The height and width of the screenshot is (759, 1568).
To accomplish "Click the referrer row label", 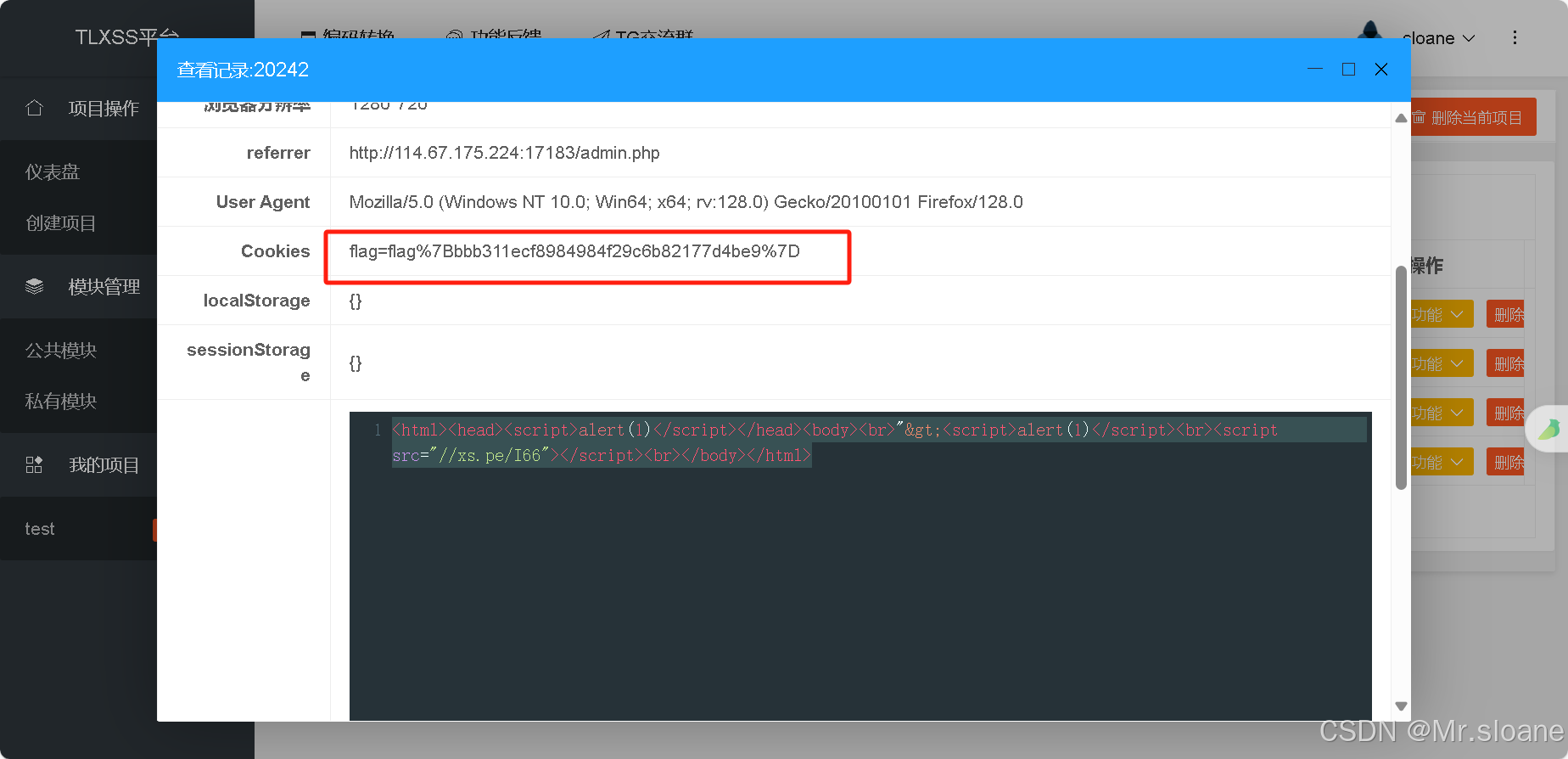I will [x=278, y=153].
